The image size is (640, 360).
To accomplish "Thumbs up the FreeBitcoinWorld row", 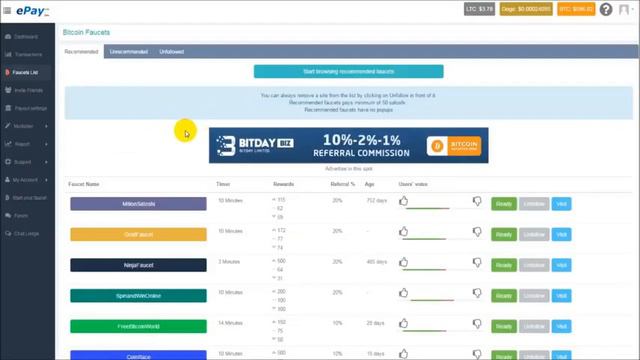I will click(403, 323).
